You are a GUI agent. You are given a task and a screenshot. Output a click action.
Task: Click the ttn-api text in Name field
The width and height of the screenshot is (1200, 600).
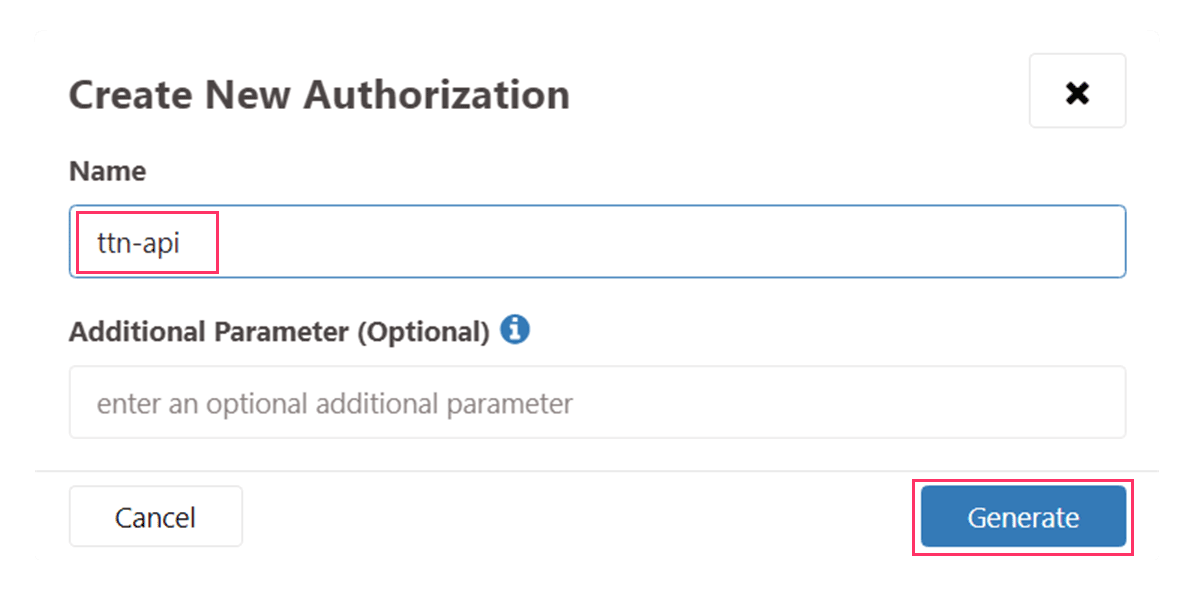click(138, 242)
